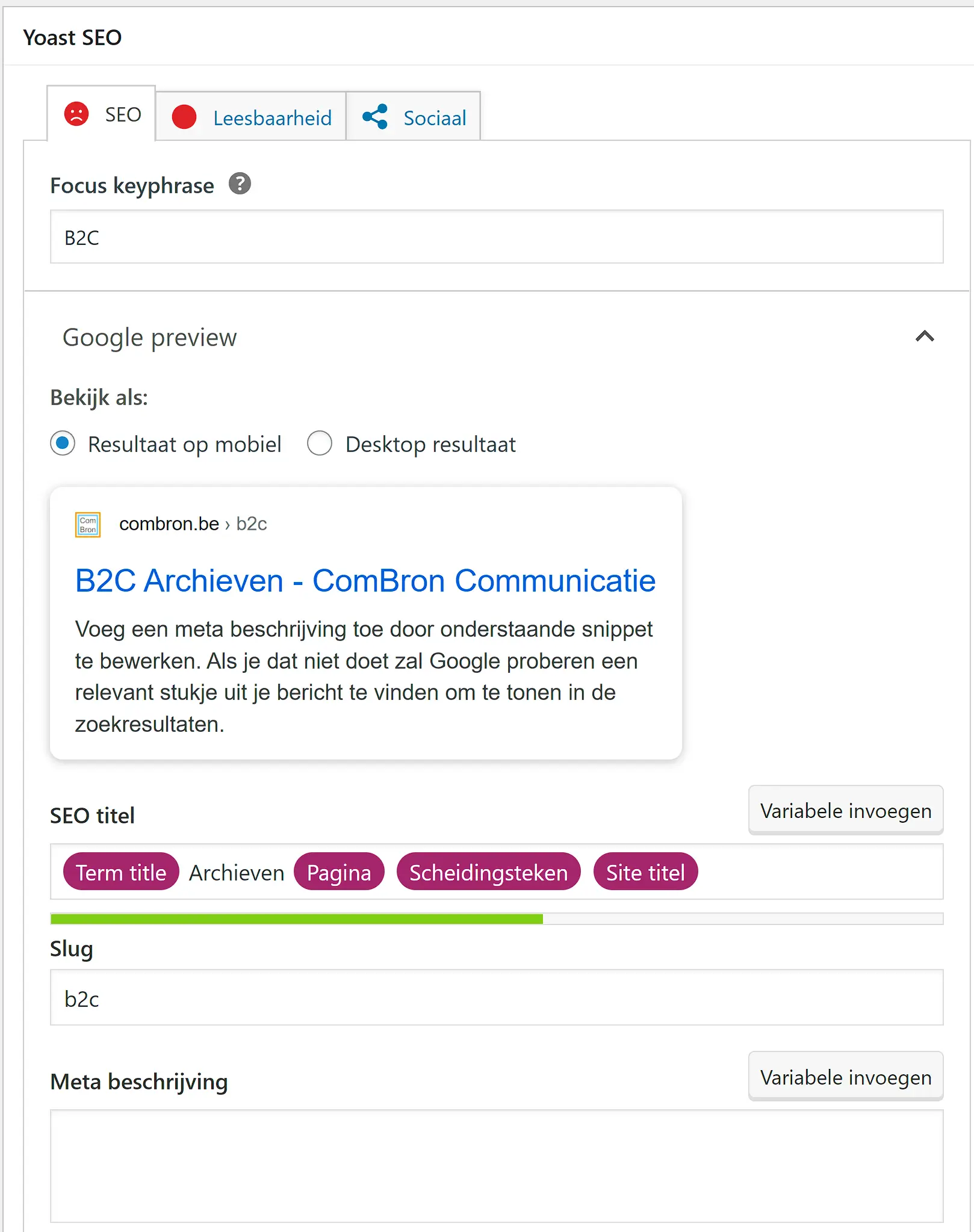974x1232 pixels.
Task: Click the red readability score dot on Leesbaarheid tab
Action: pyautogui.click(x=184, y=117)
